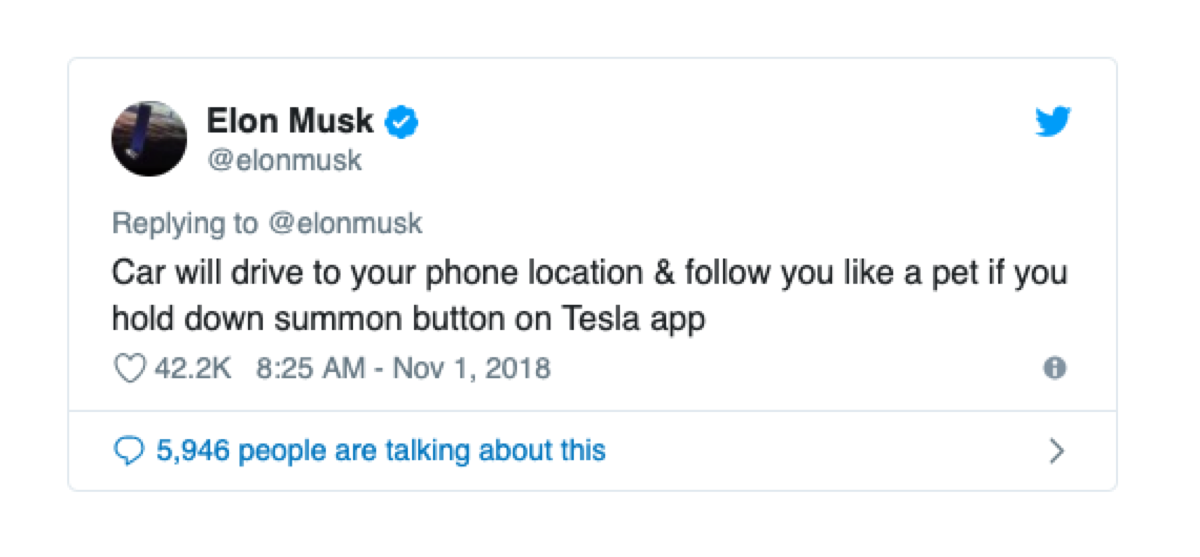Visit the @elonmusk handle below the name
This screenshot has height=557, width=1200.
click(x=284, y=160)
